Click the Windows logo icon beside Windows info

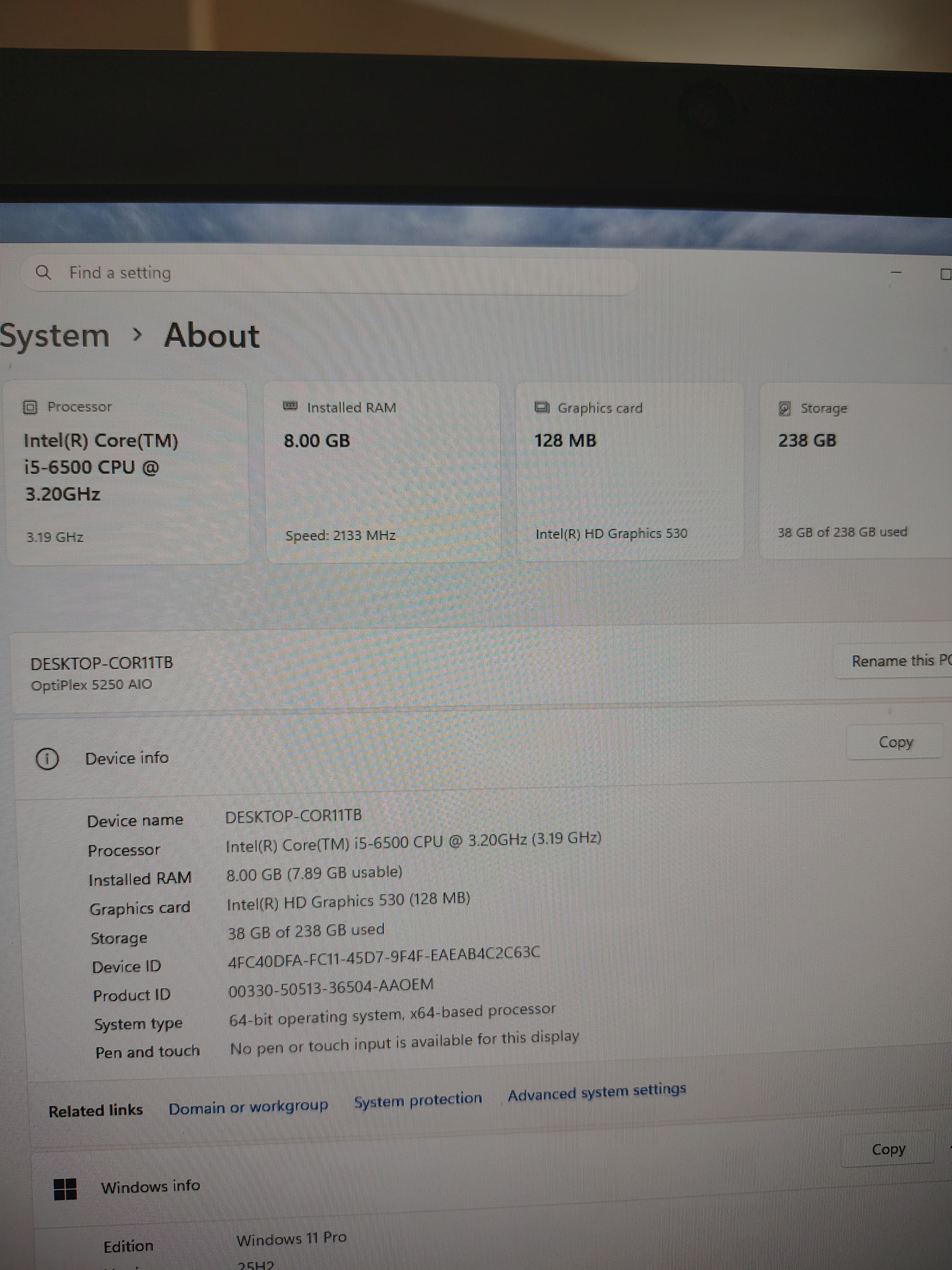coord(65,1188)
